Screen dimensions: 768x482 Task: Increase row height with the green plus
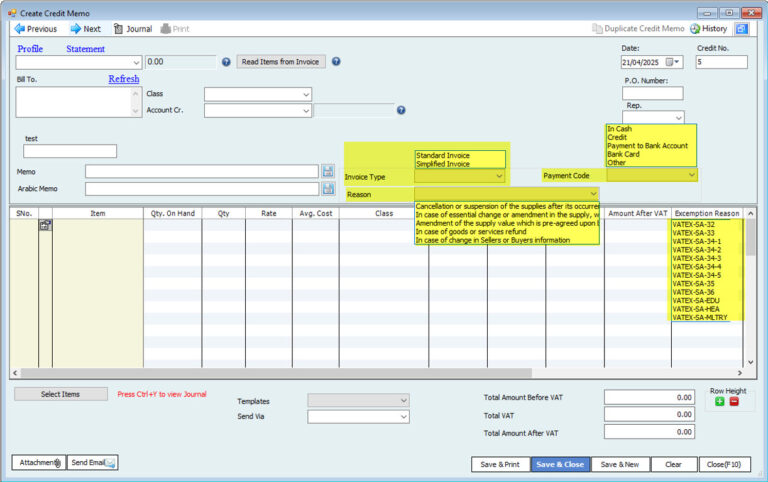tap(719, 402)
